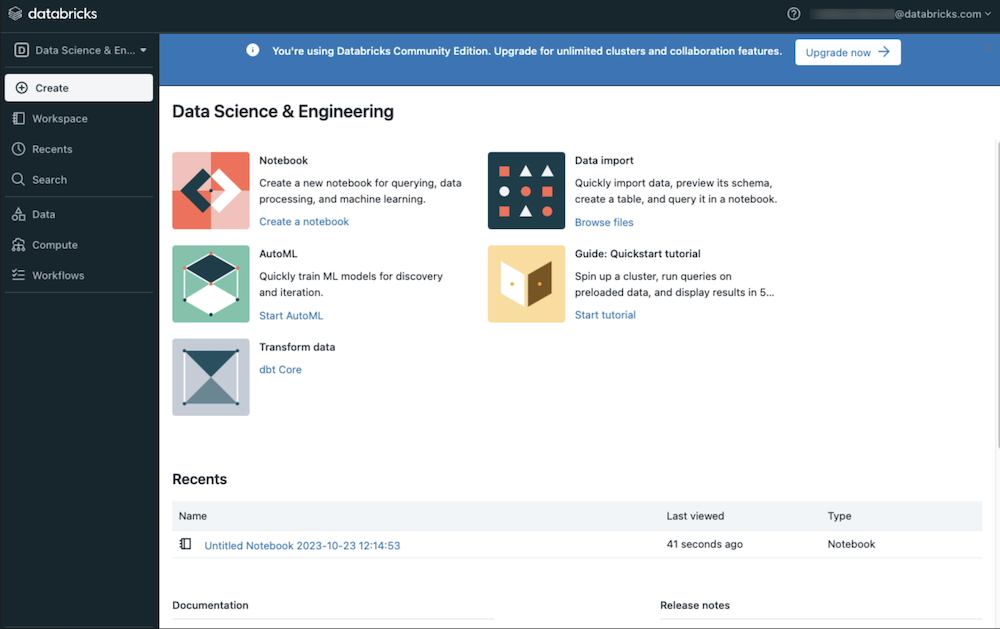Follow the Create a notebook link

[304, 221]
